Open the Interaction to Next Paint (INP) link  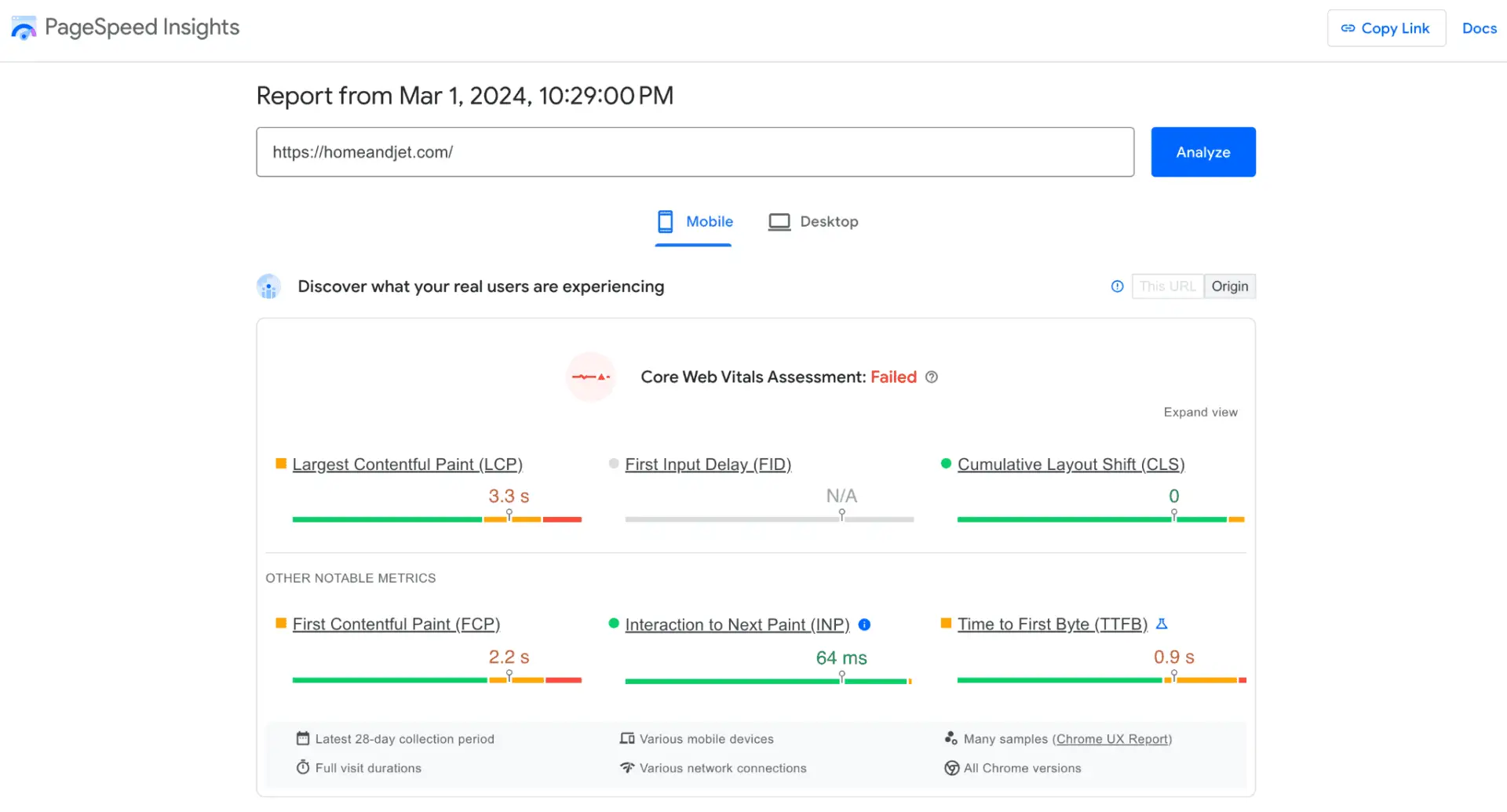click(x=737, y=625)
